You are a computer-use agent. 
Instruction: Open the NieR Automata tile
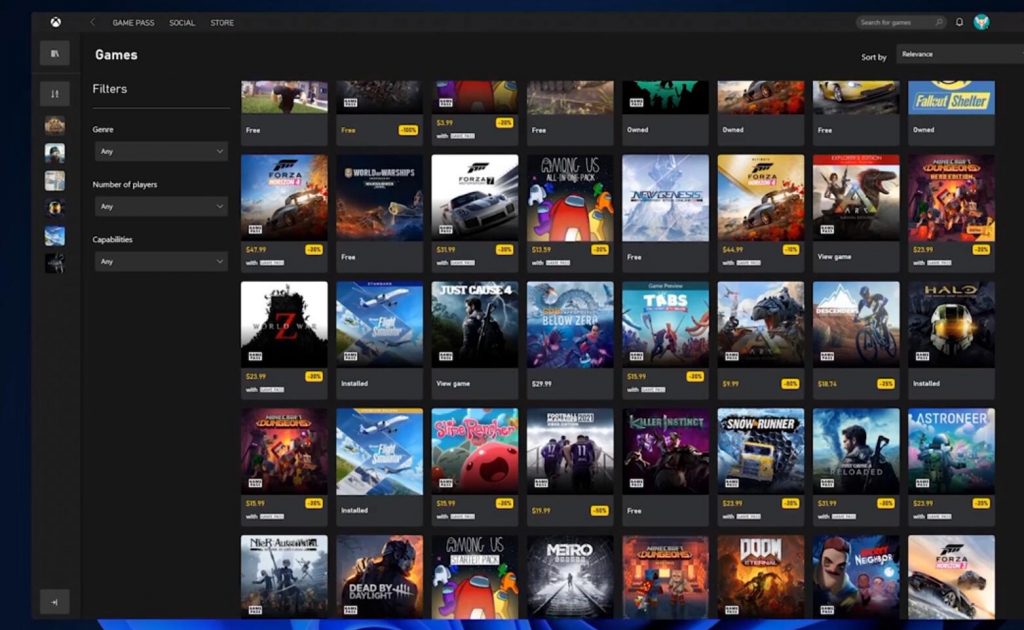click(x=284, y=576)
